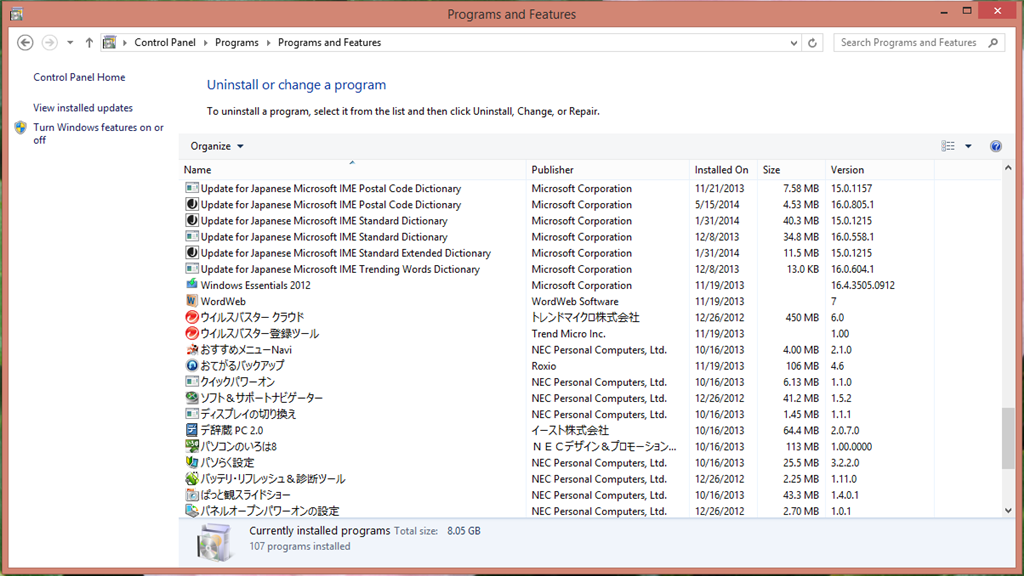
Task: Open Turn Windows features on or off
Action: click(x=99, y=134)
